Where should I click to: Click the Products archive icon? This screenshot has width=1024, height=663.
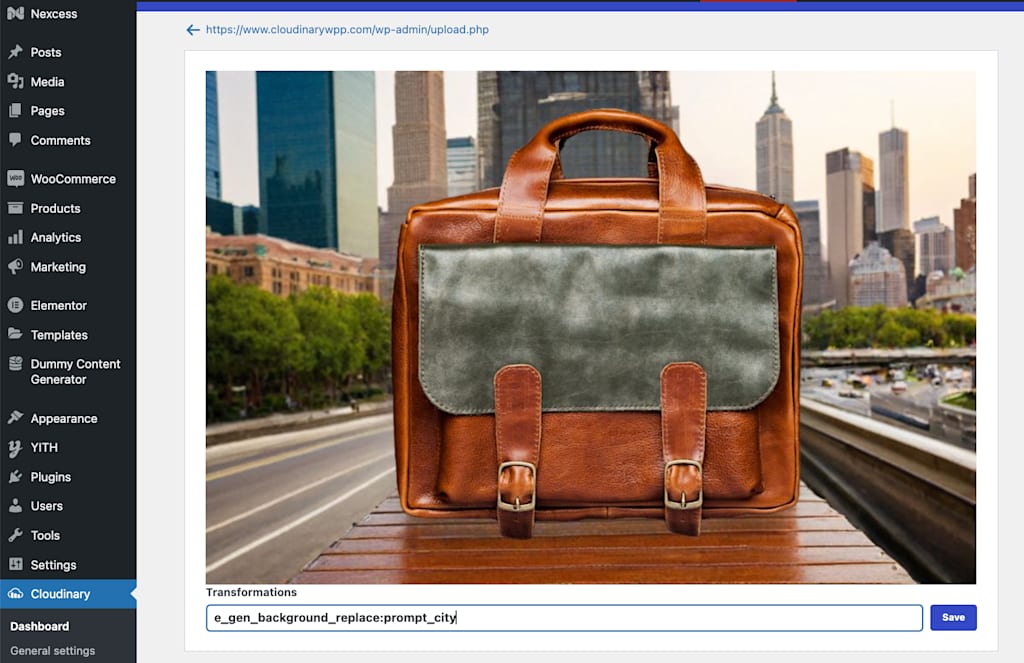click(15, 208)
